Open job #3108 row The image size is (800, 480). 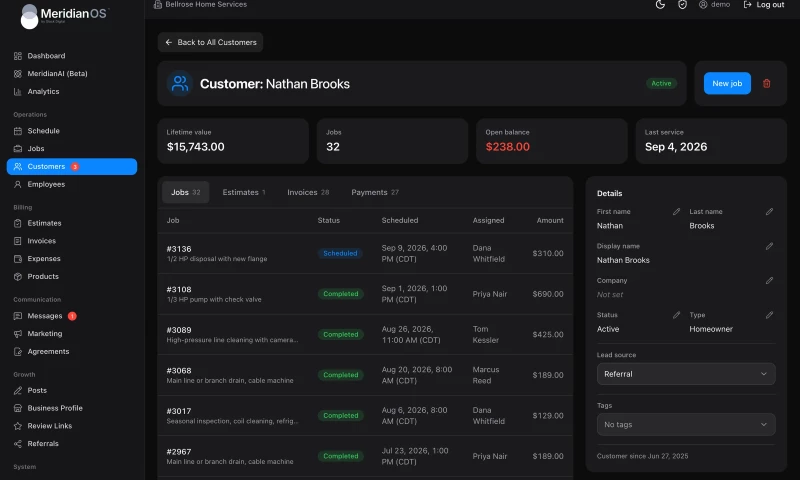tap(365, 294)
